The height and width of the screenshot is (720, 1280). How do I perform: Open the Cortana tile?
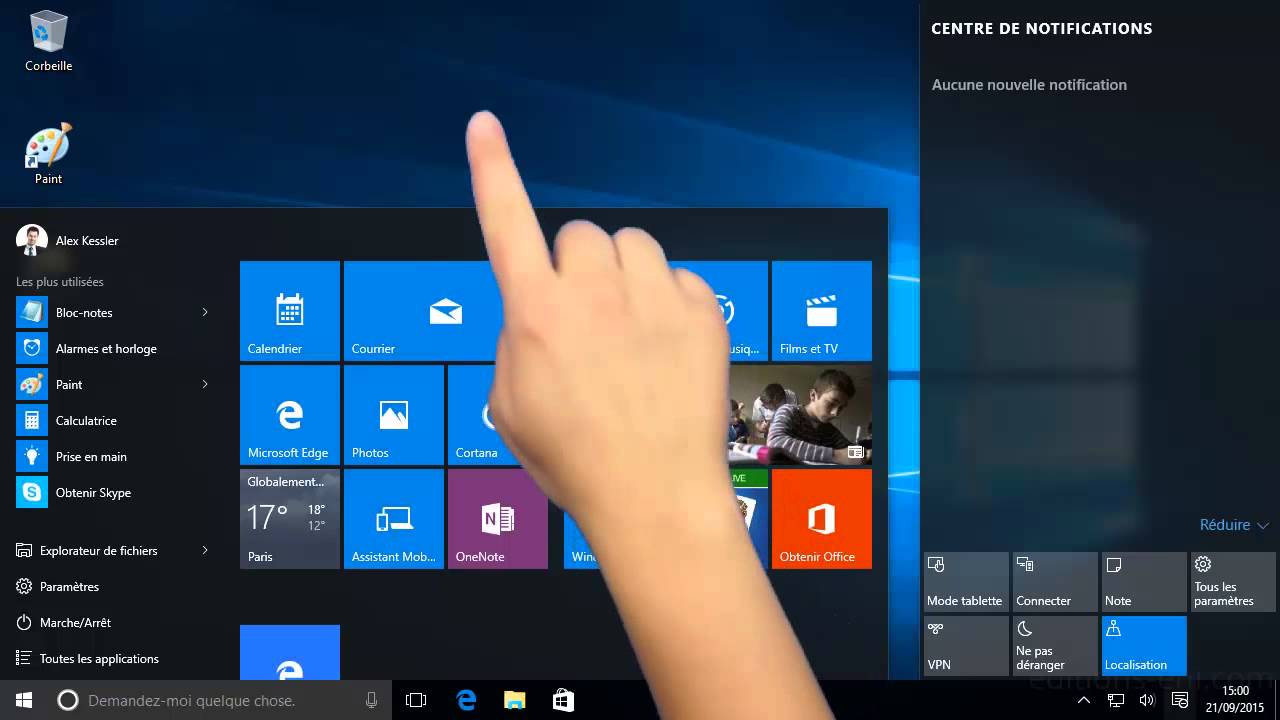(475, 415)
